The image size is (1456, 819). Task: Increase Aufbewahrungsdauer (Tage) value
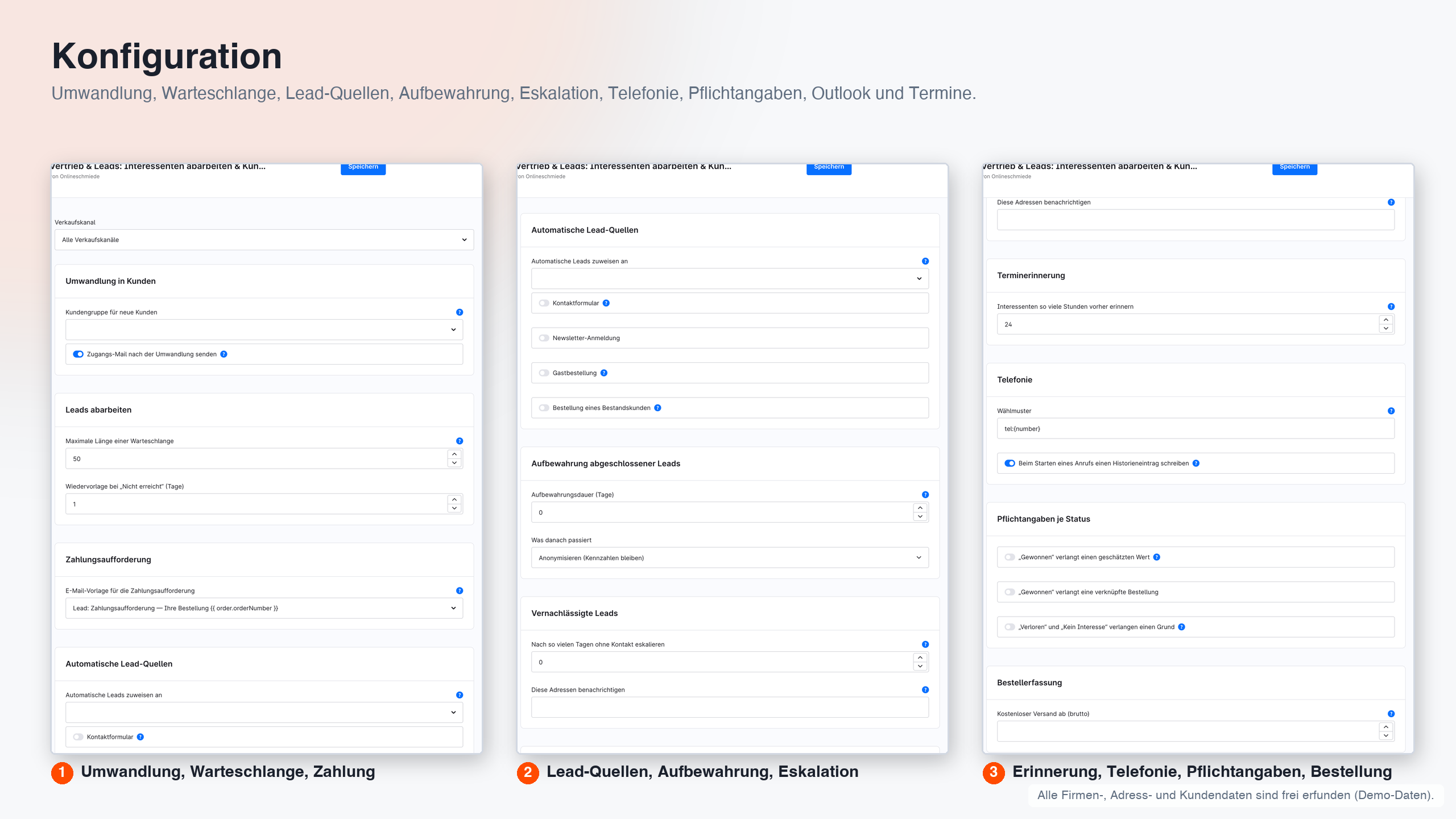click(920, 508)
